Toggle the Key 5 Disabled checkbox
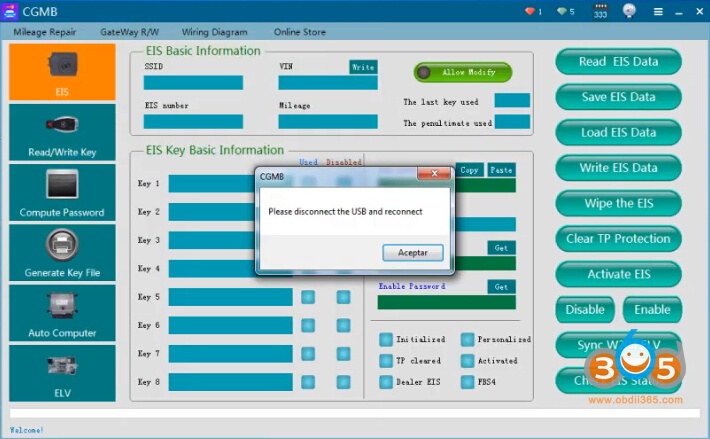 tap(343, 297)
